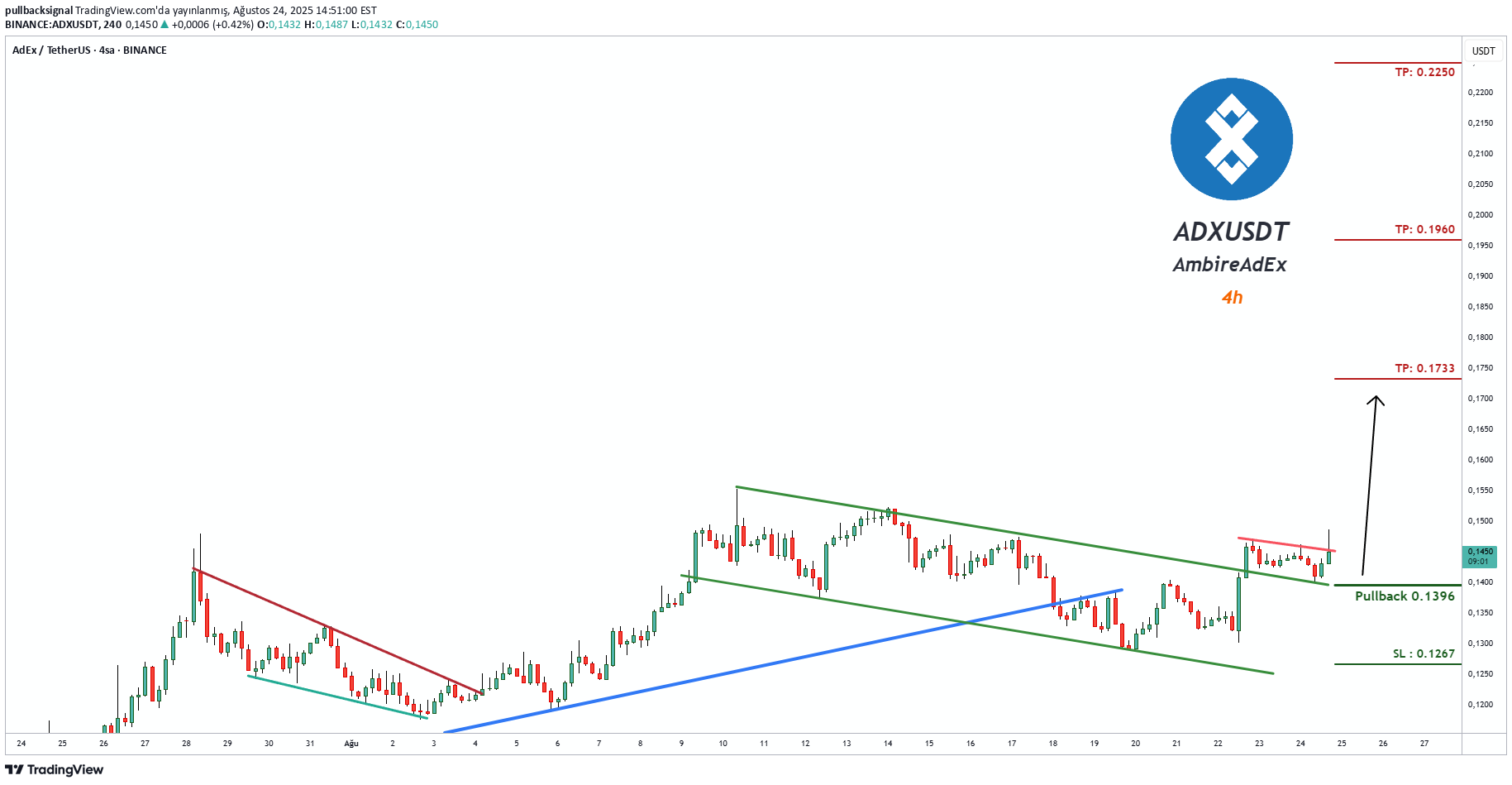Click the 0,1500 price axis label
The image size is (1512, 785).
click(x=1481, y=521)
